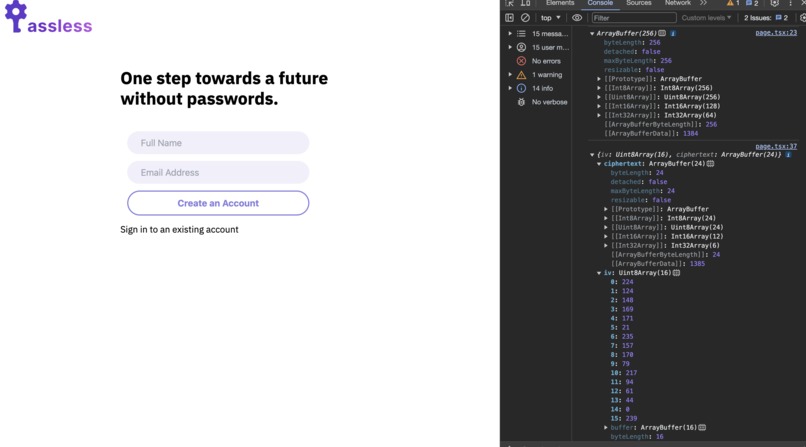This screenshot has width=806, height=447.
Task: Click the ArrayBufferData value 1384
Action: (690, 134)
